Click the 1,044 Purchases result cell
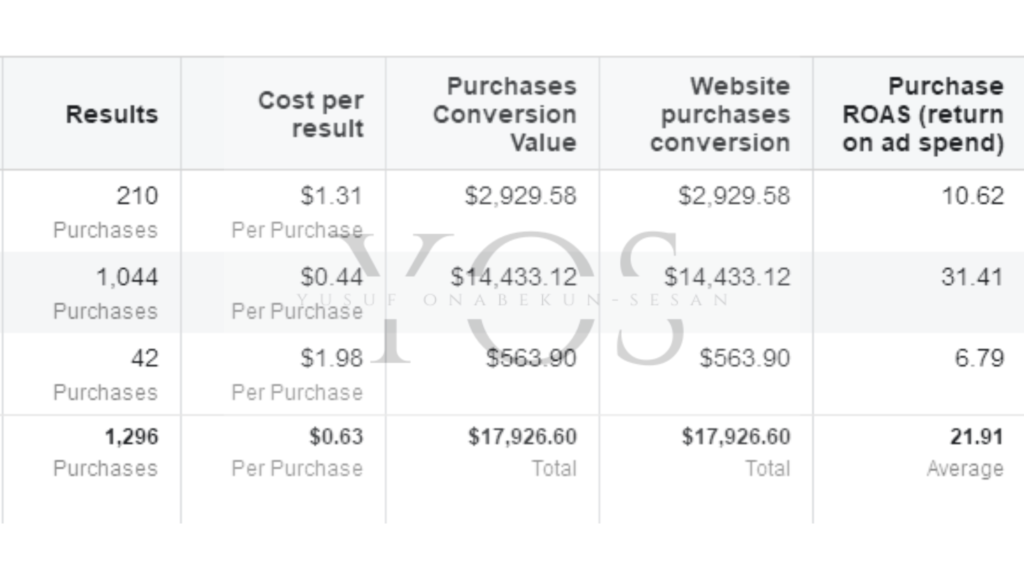The height and width of the screenshot is (576, 1024). [91, 292]
